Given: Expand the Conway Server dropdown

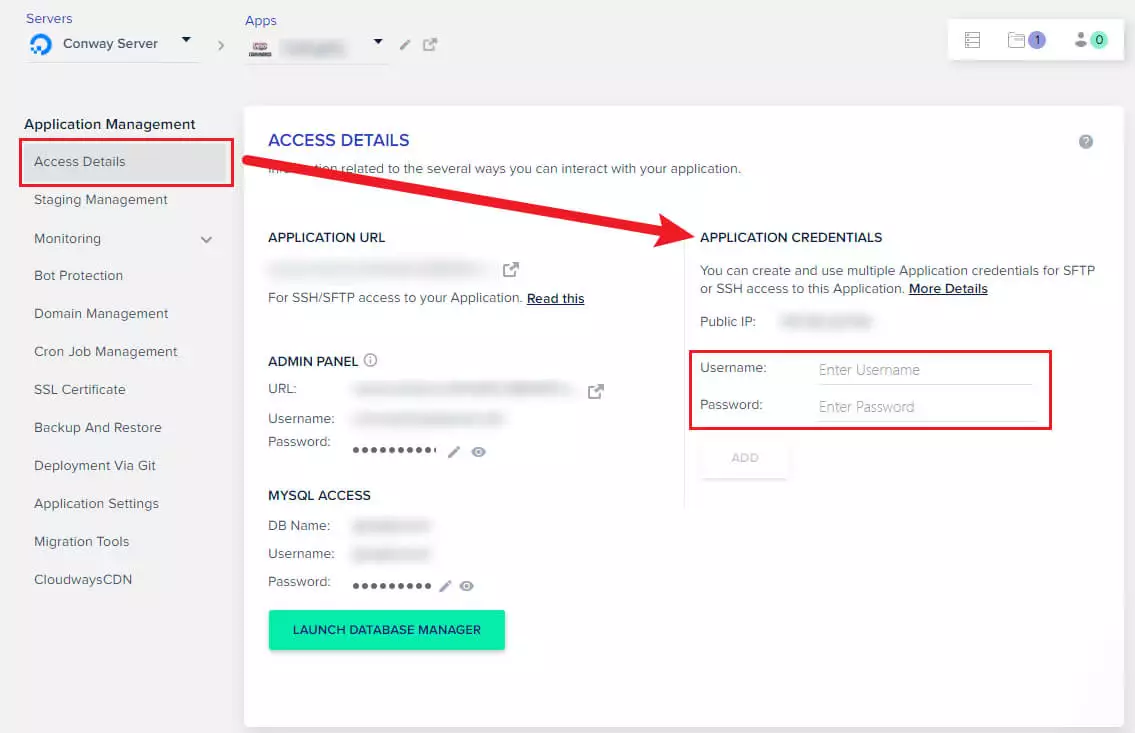Looking at the screenshot, I should [186, 41].
